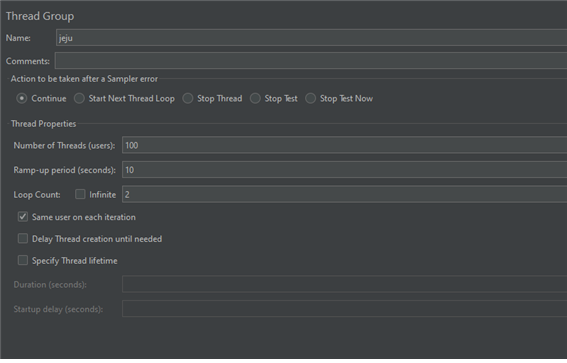Tick the Specify Thread lifetime checkbox
567x363 pixels.
click(23, 260)
